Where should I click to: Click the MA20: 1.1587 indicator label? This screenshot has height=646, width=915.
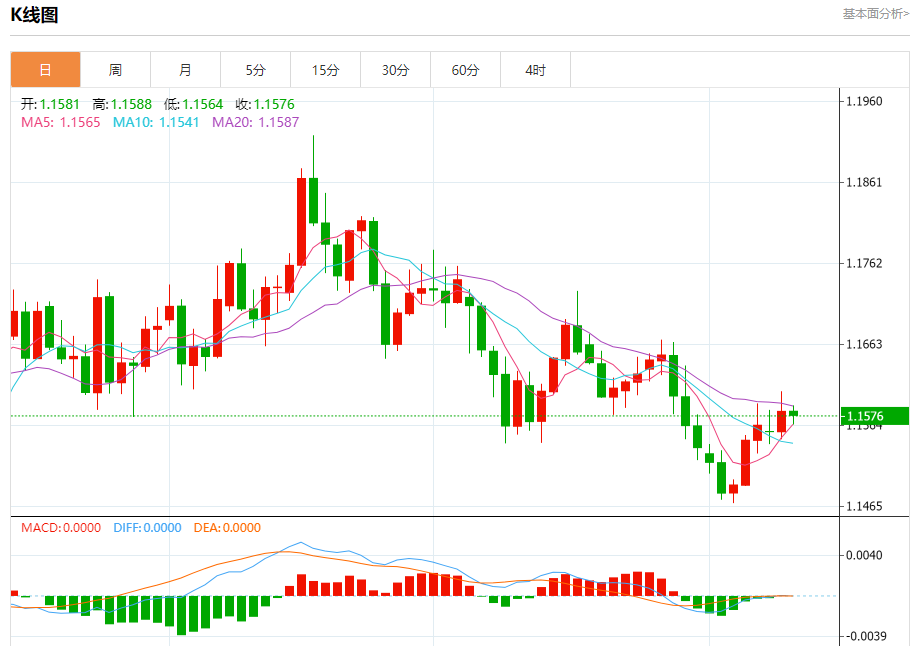coord(256,122)
